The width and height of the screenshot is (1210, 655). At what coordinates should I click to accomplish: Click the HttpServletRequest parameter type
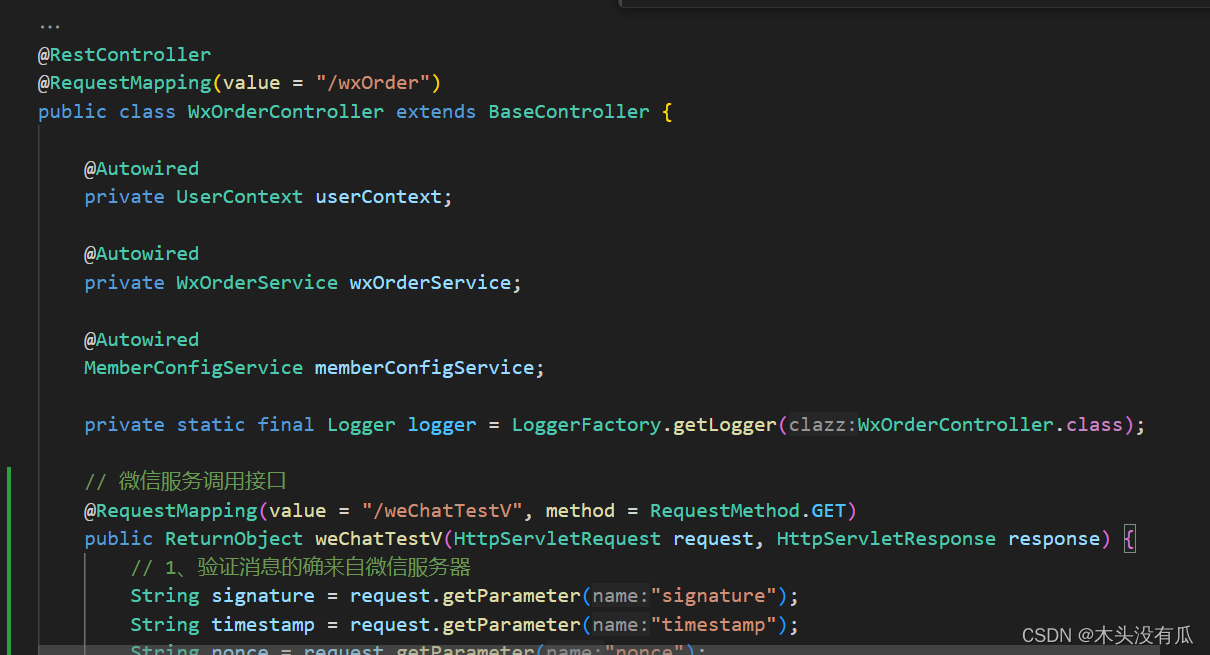(557, 538)
